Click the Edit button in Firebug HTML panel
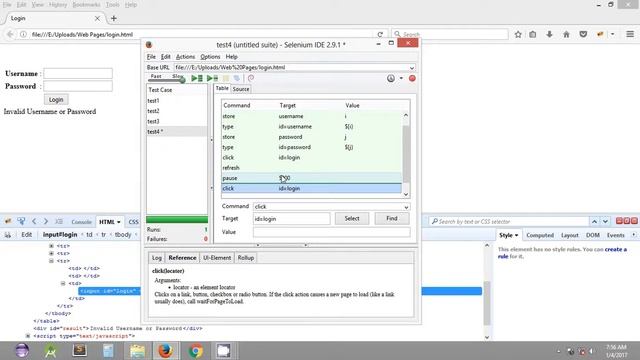Screen dimensions: 640x360 coord(27,235)
